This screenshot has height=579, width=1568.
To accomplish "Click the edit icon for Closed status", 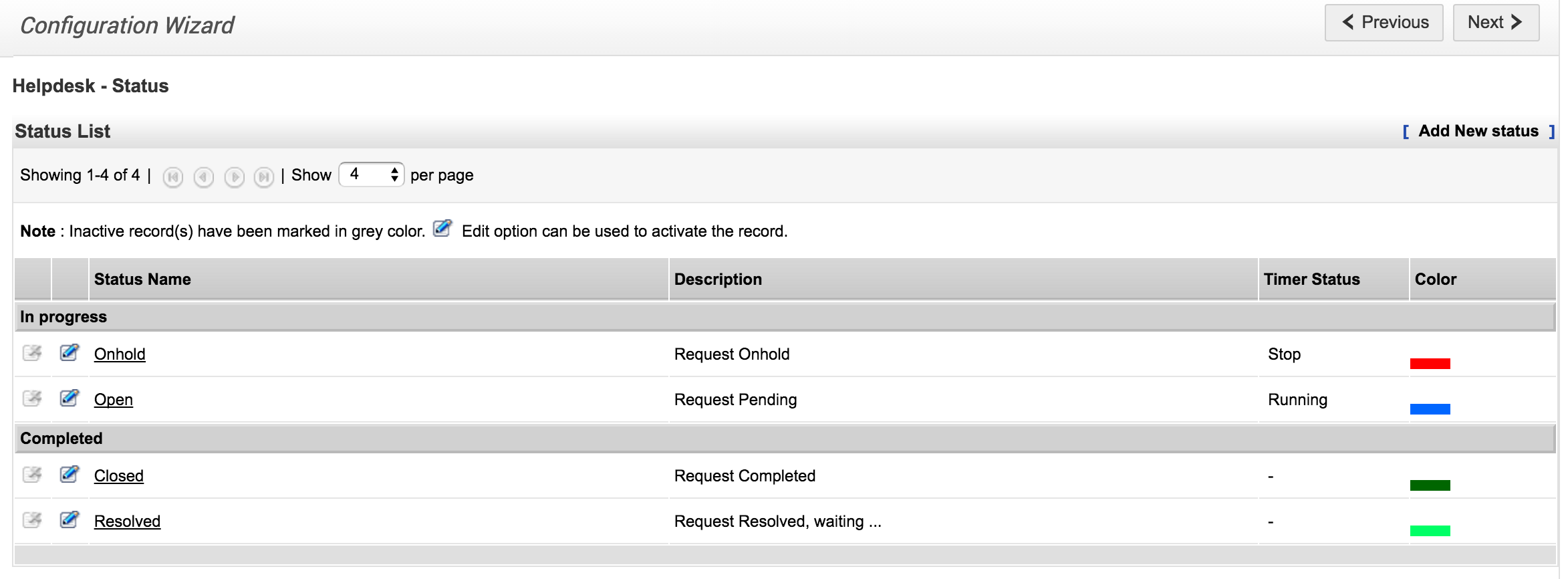I will coord(70,474).
